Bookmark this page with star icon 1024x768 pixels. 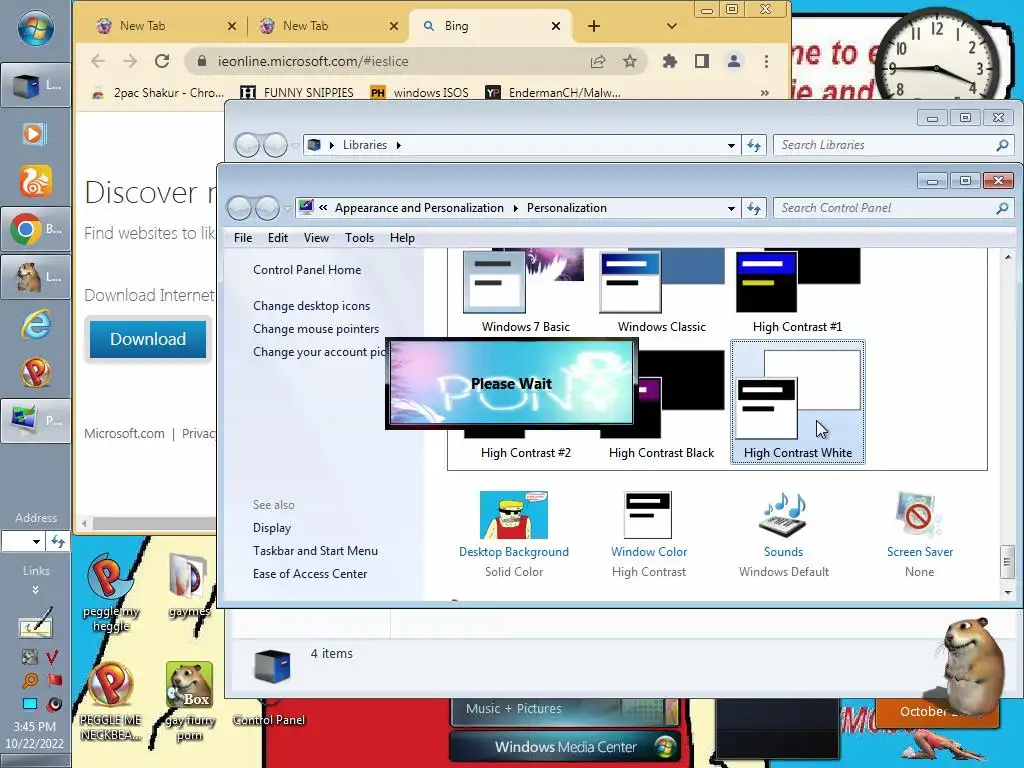(x=630, y=61)
